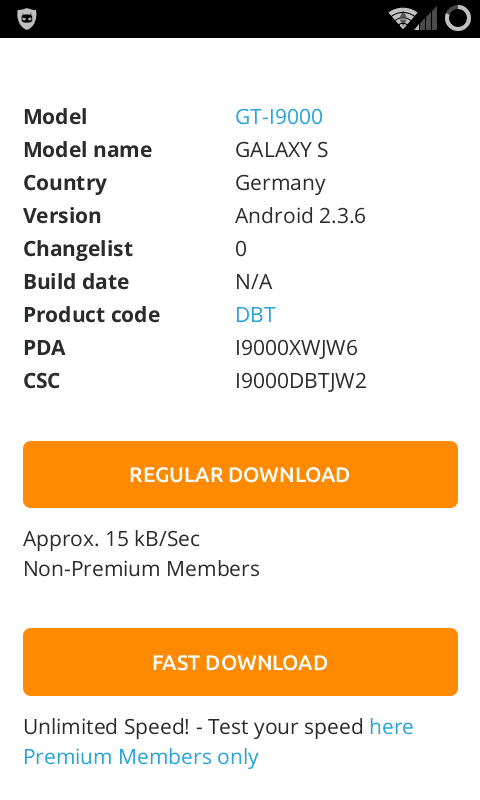Open the Premium Members only link
The width and height of the screenshot is (480, 800).
point(141,757)
